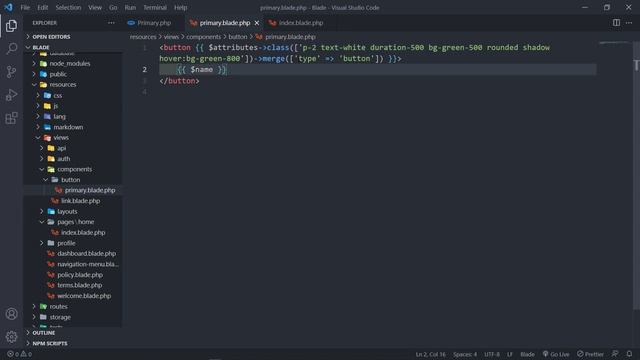Open the Go menu
This screenshot has height=360, width=640.
pos(113,7)
